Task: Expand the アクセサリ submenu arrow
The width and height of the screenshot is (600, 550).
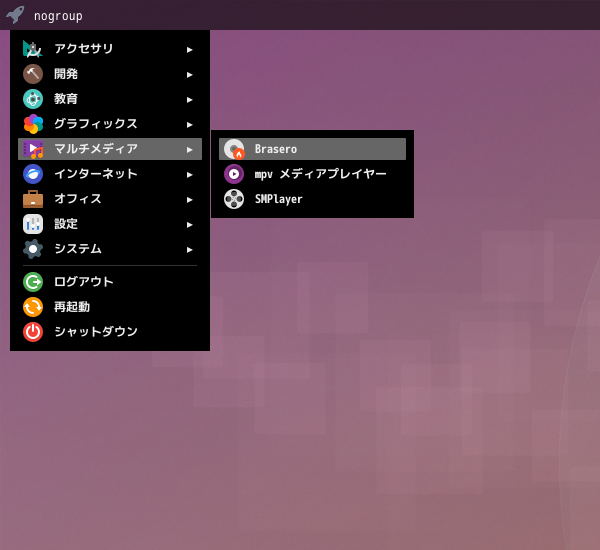Action: [189, 50]
